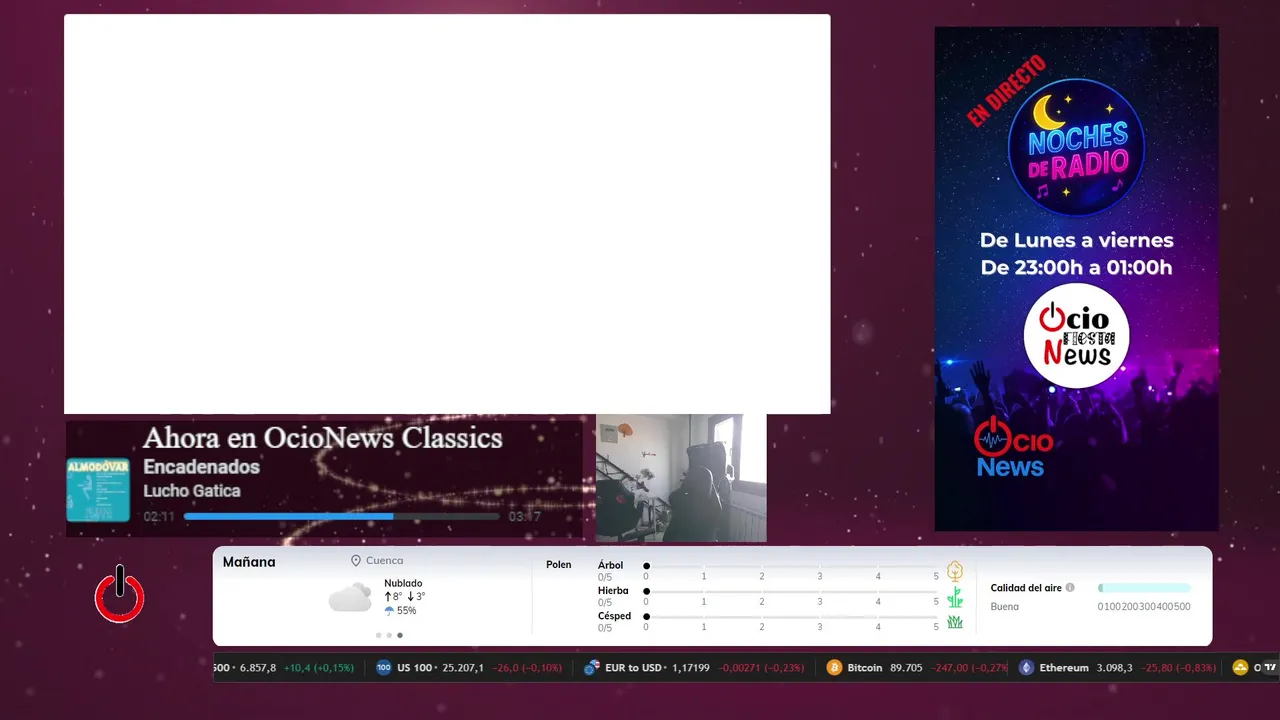Click the Bitcoin ticker label

pyautogui.click(x=864, y=668)
